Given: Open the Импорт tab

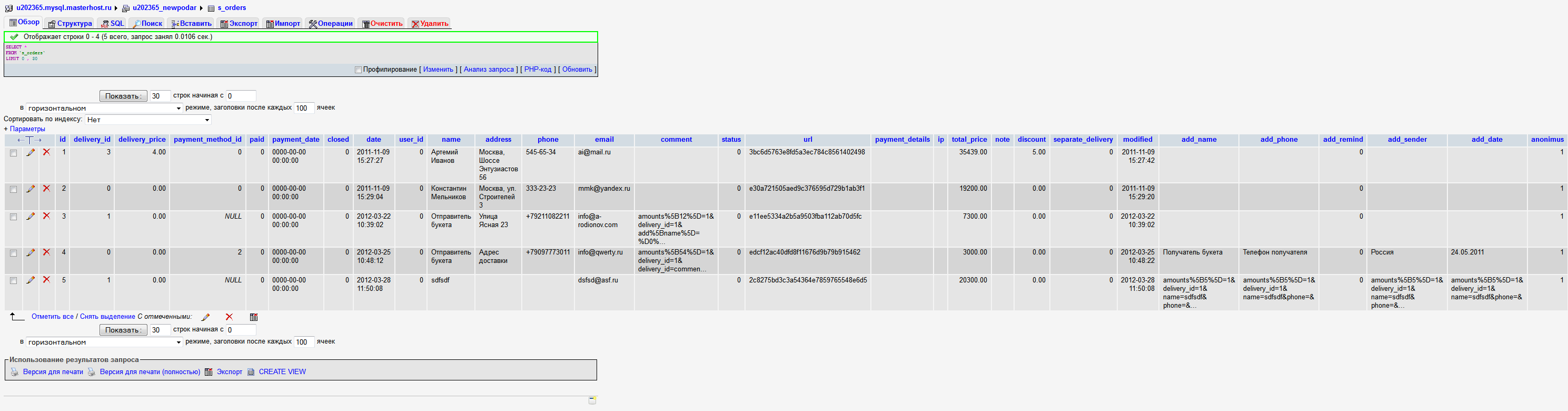Looking at the screenshot, I should click(x=283, y=24).
